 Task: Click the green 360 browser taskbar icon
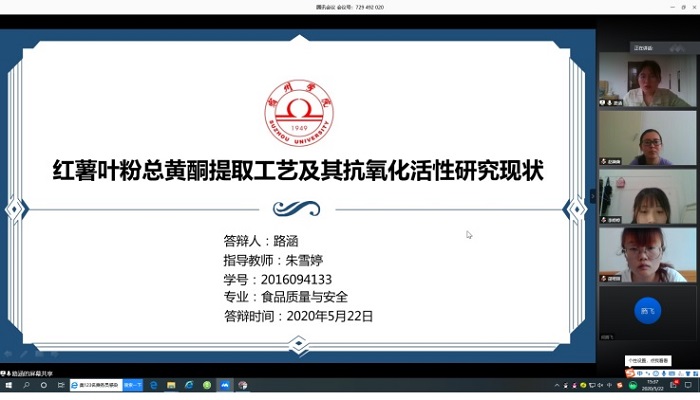pos(207,385)
